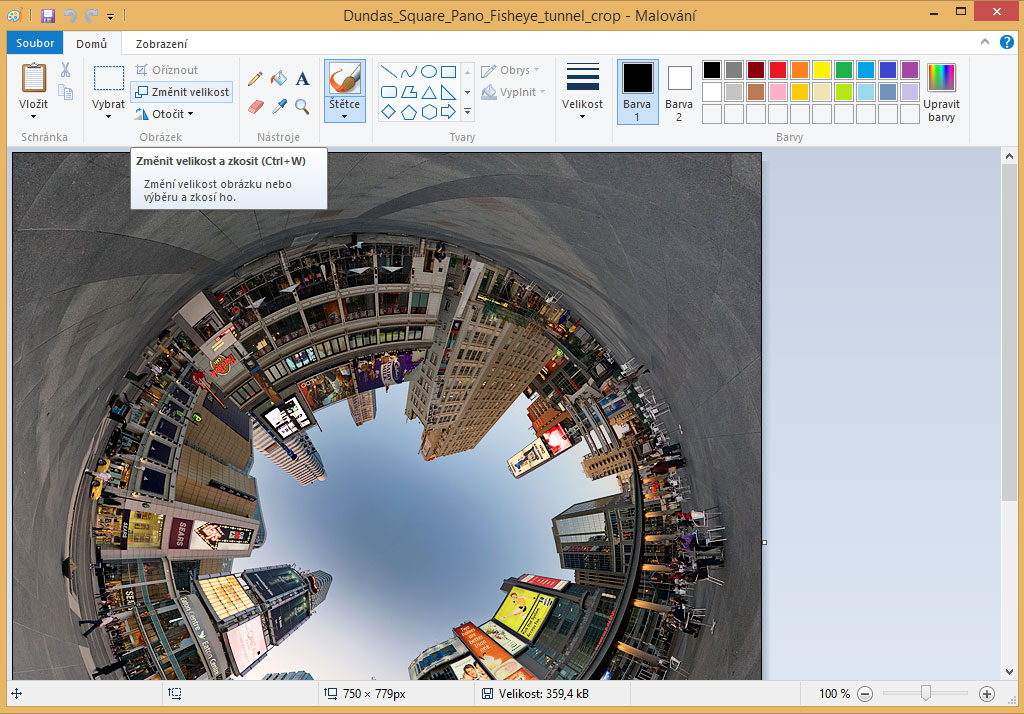Select the oval shape in Tvary gallery
Screen dimensions: 1024x714
coord(428,71)
